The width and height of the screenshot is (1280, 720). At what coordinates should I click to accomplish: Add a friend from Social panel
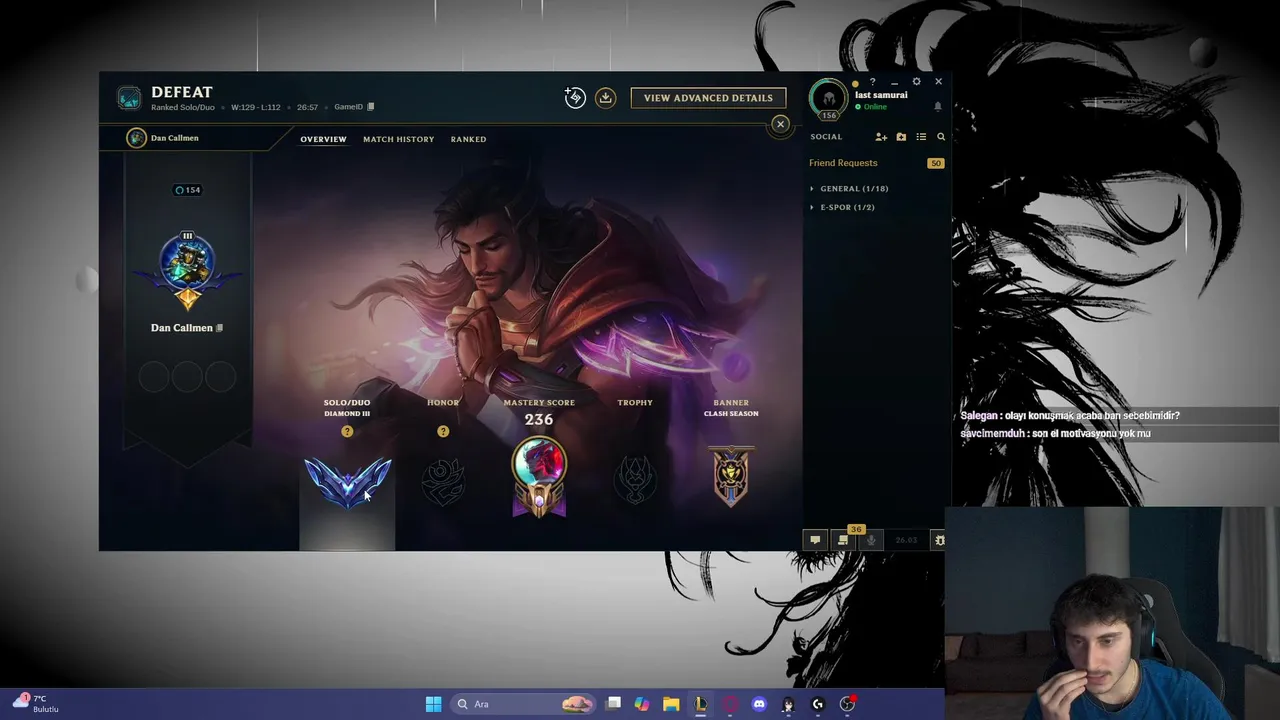coord(881,137)
